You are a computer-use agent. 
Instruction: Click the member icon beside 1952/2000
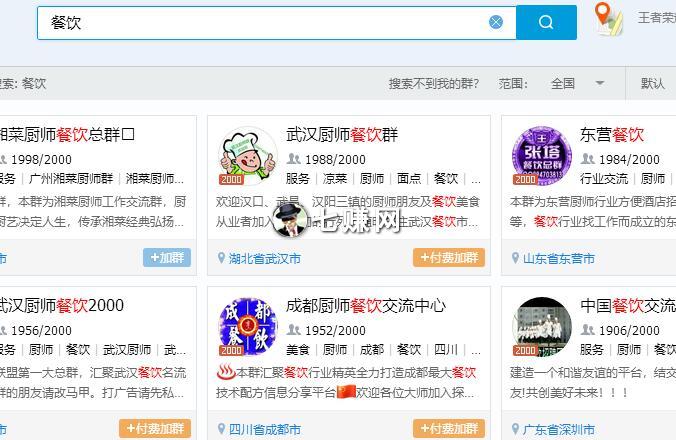pos(294,330)
